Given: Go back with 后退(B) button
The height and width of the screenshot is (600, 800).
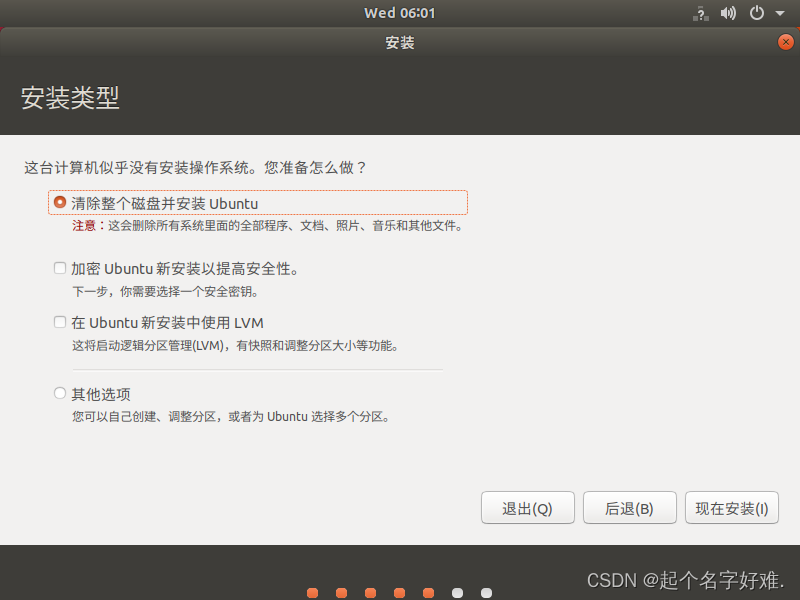Looking at the screenshot, I should (x=630, y=508).
